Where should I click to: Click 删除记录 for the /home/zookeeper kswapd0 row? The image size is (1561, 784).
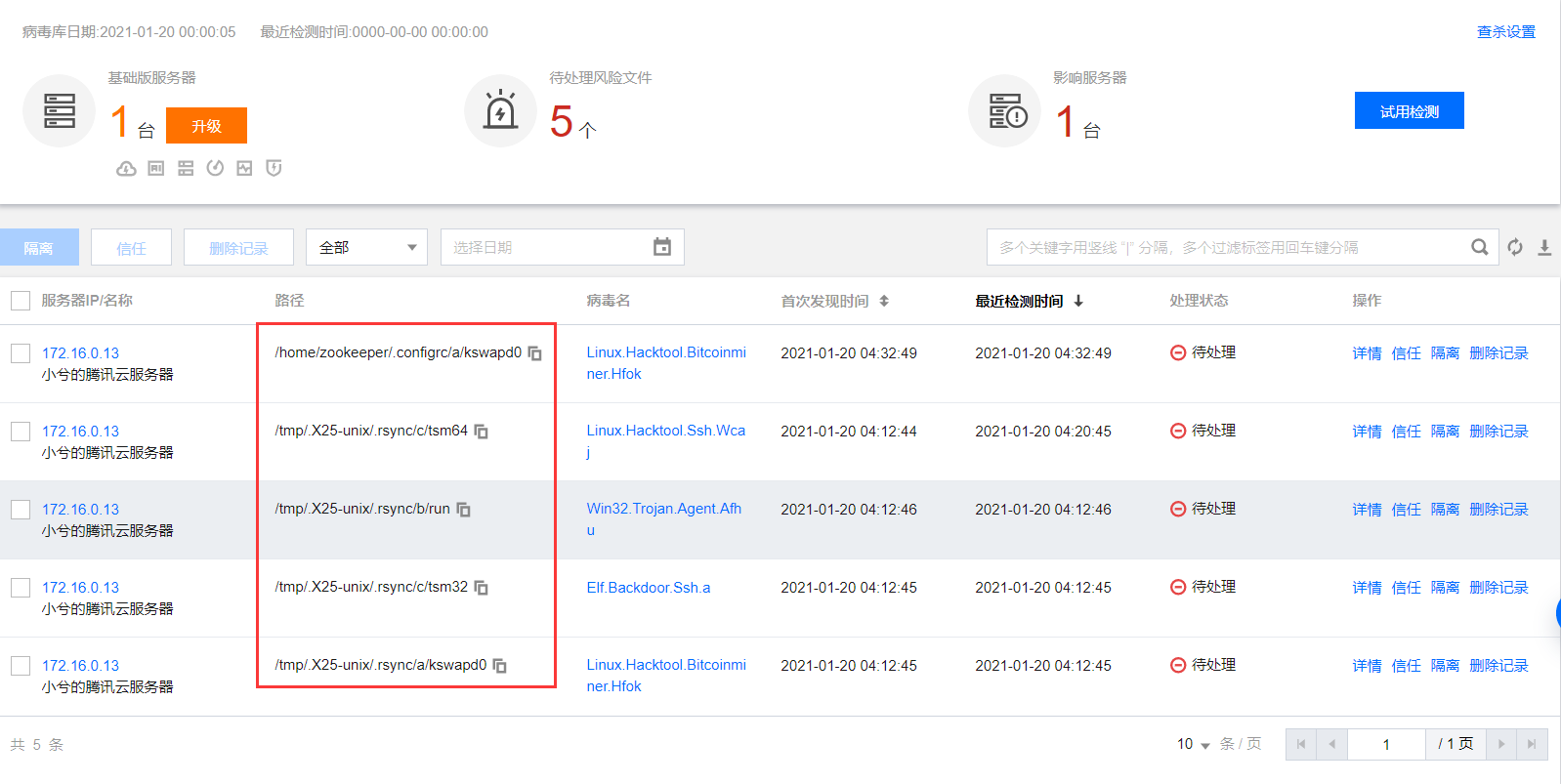(1498, 353)
